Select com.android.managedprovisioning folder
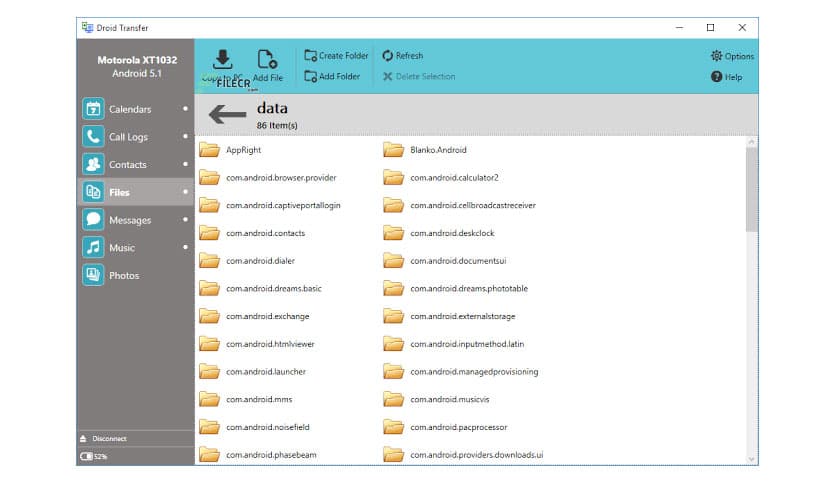Viewport: 836px width, 484px height. [461, 372]
